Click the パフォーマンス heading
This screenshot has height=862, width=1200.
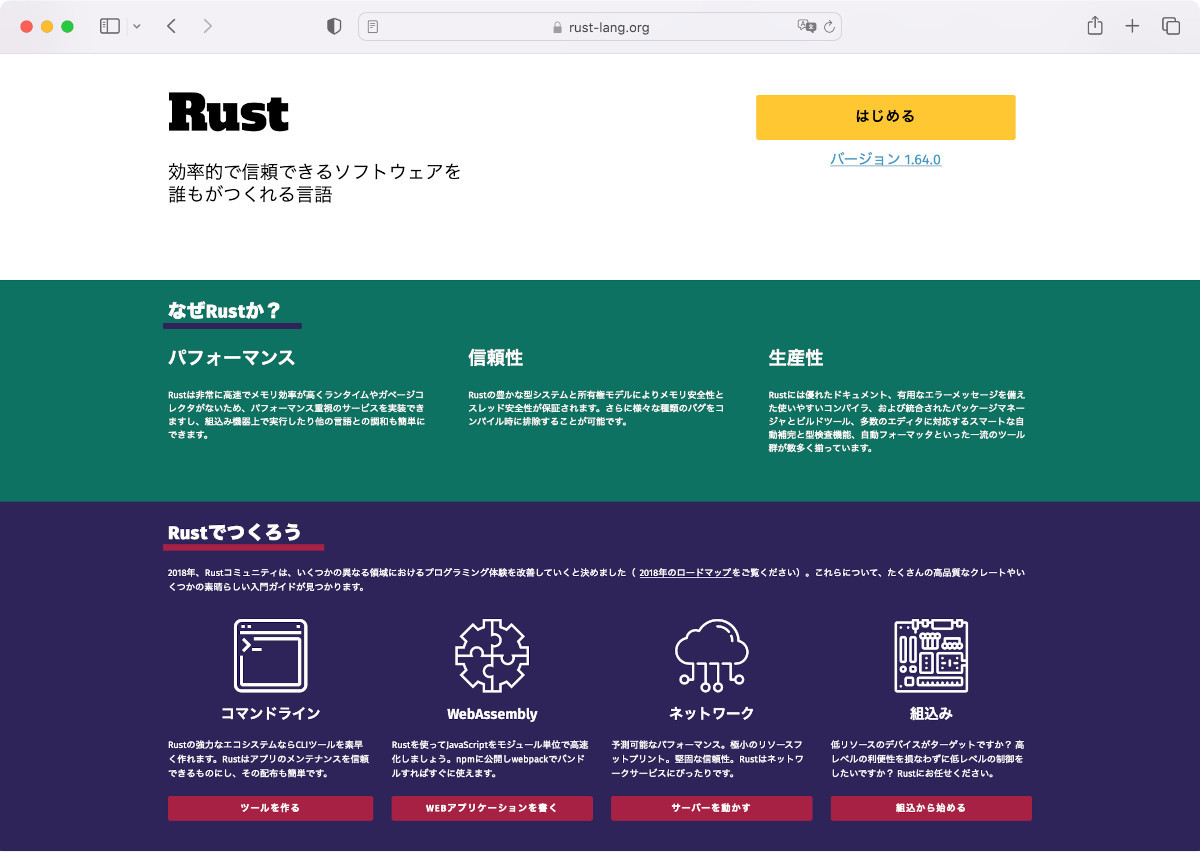click(232, 358)
